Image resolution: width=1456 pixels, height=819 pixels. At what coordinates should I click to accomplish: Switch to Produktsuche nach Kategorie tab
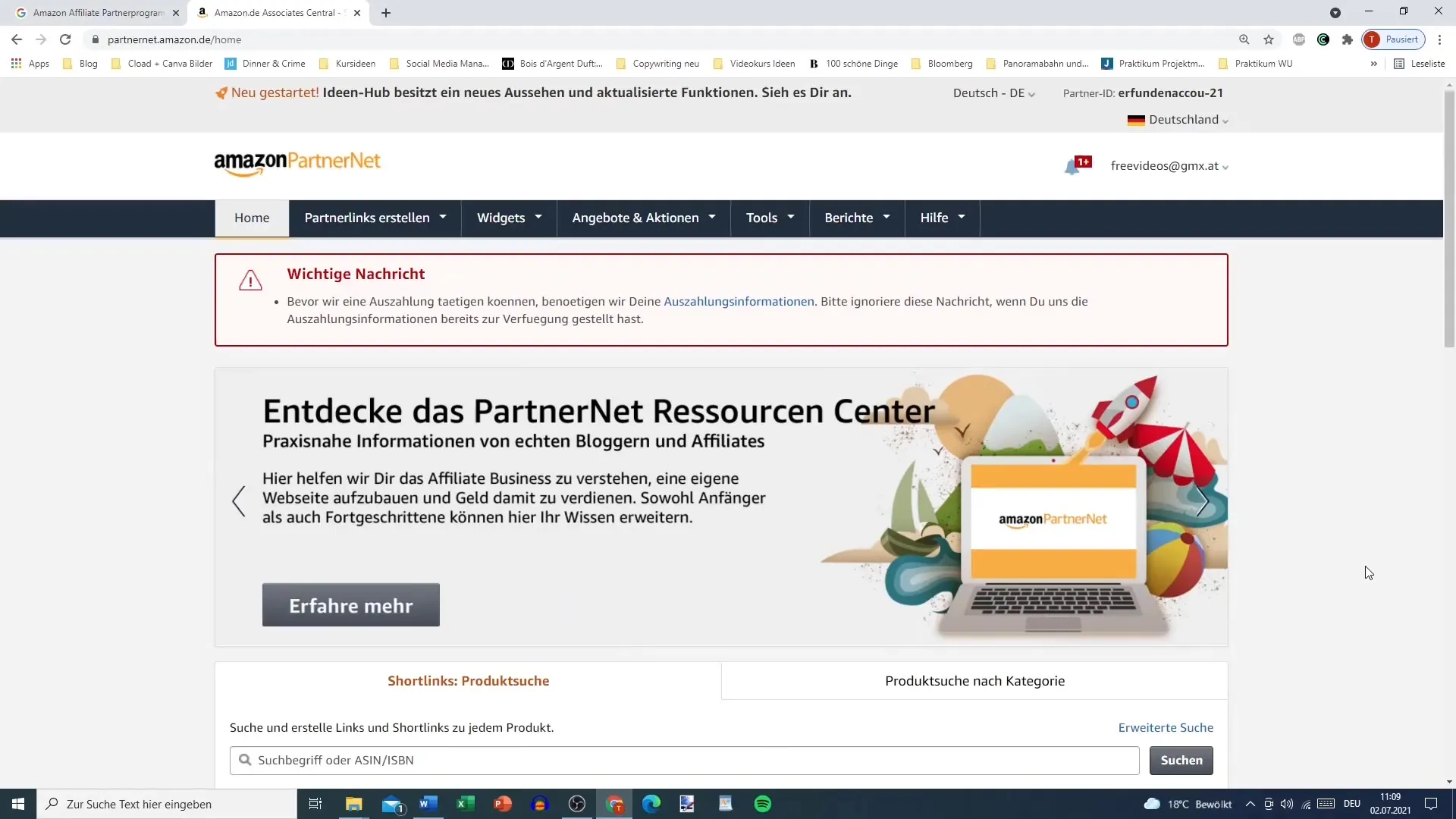pyautogui.click(x=974, y=681)
